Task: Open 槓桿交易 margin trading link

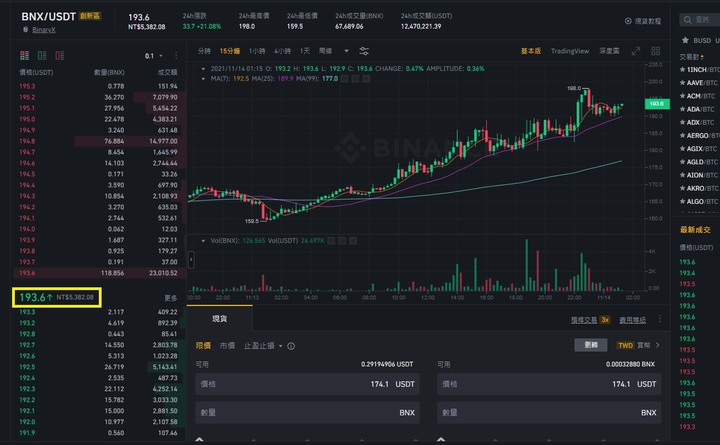Action: [584, 320]
